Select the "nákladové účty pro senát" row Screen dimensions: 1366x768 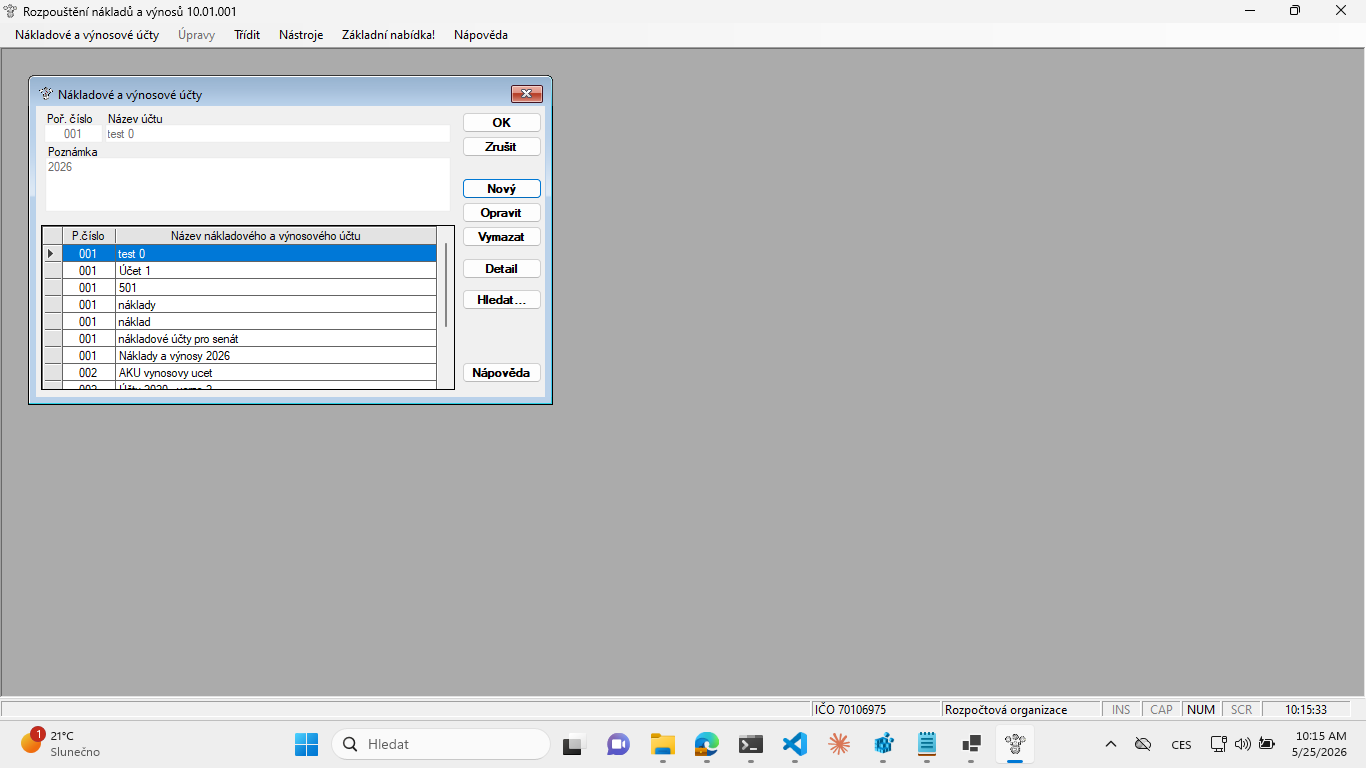[x=240, y=339]
